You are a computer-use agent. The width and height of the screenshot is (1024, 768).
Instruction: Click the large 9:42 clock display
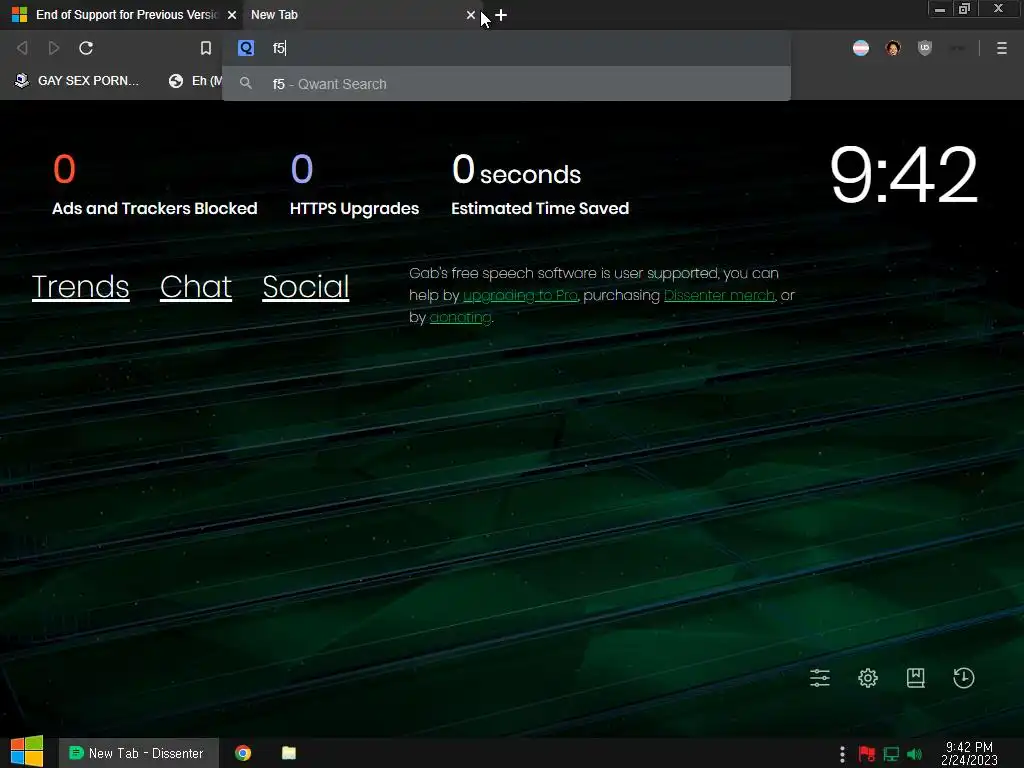(903, 174)
